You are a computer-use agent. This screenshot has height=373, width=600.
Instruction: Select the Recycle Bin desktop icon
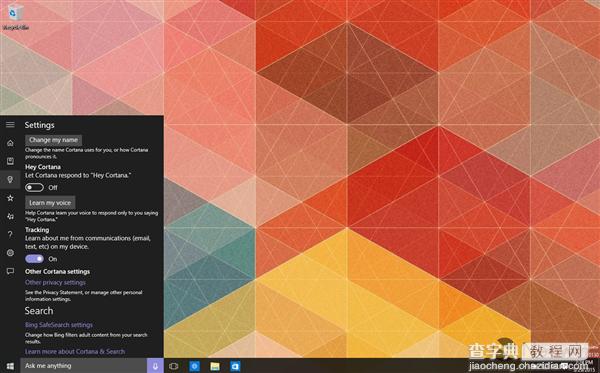15,16
